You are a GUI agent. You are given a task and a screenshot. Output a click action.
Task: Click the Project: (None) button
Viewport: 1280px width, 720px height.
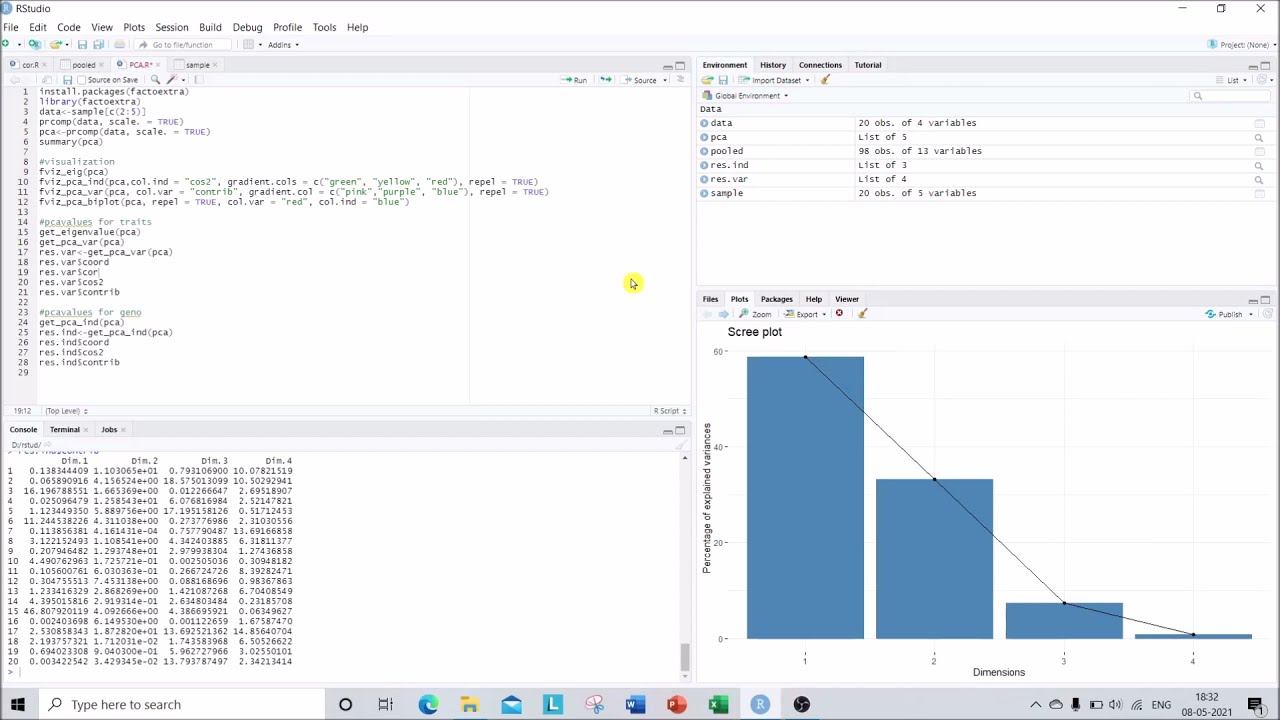point(1240,44)
